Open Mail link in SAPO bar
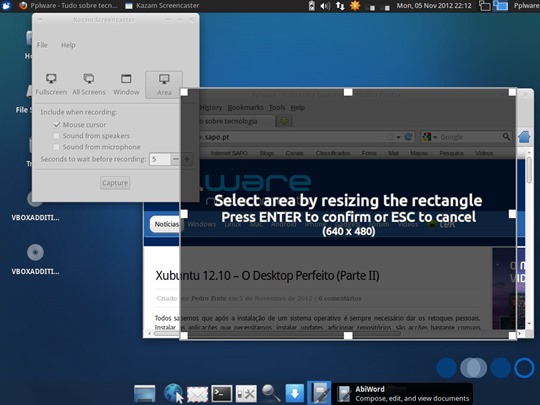540x405 pixels. click(x=393, y=153)
